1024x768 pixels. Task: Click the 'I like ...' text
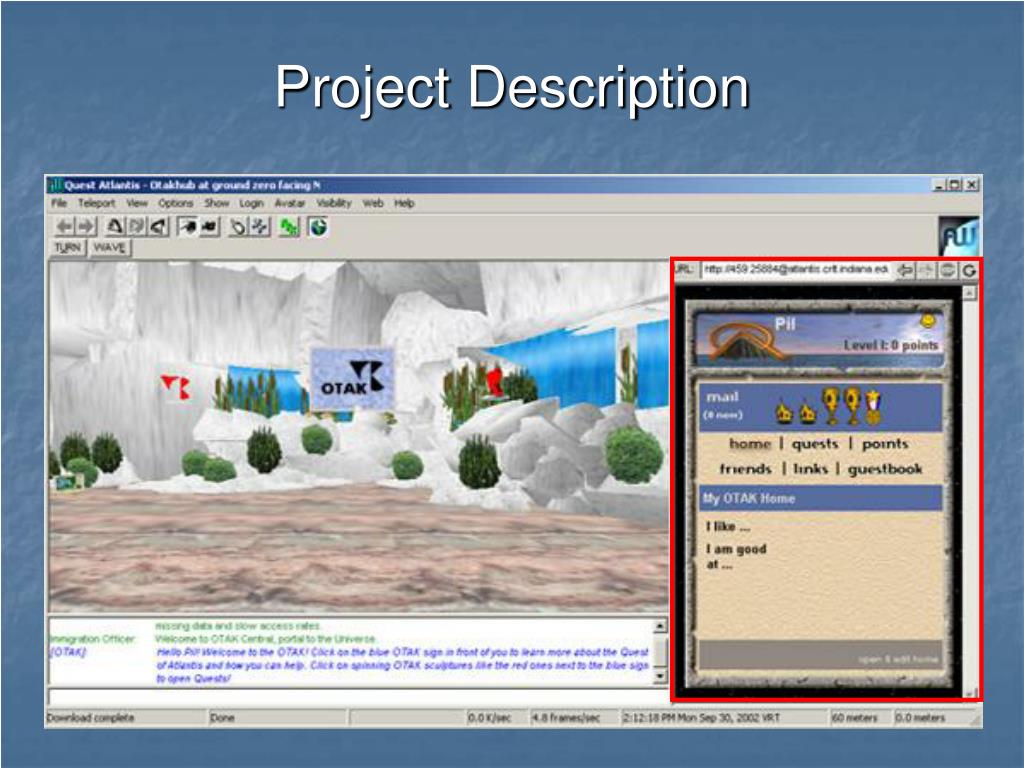[x=728, y=526]
